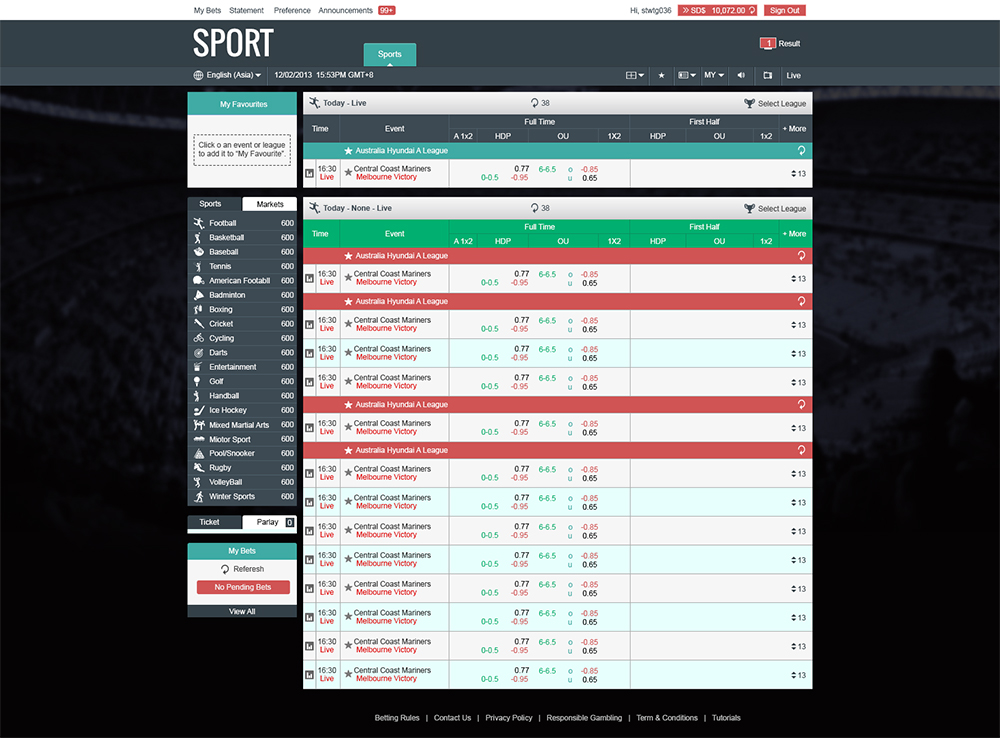Refresh the account balance amount

[x=752, y=10]
